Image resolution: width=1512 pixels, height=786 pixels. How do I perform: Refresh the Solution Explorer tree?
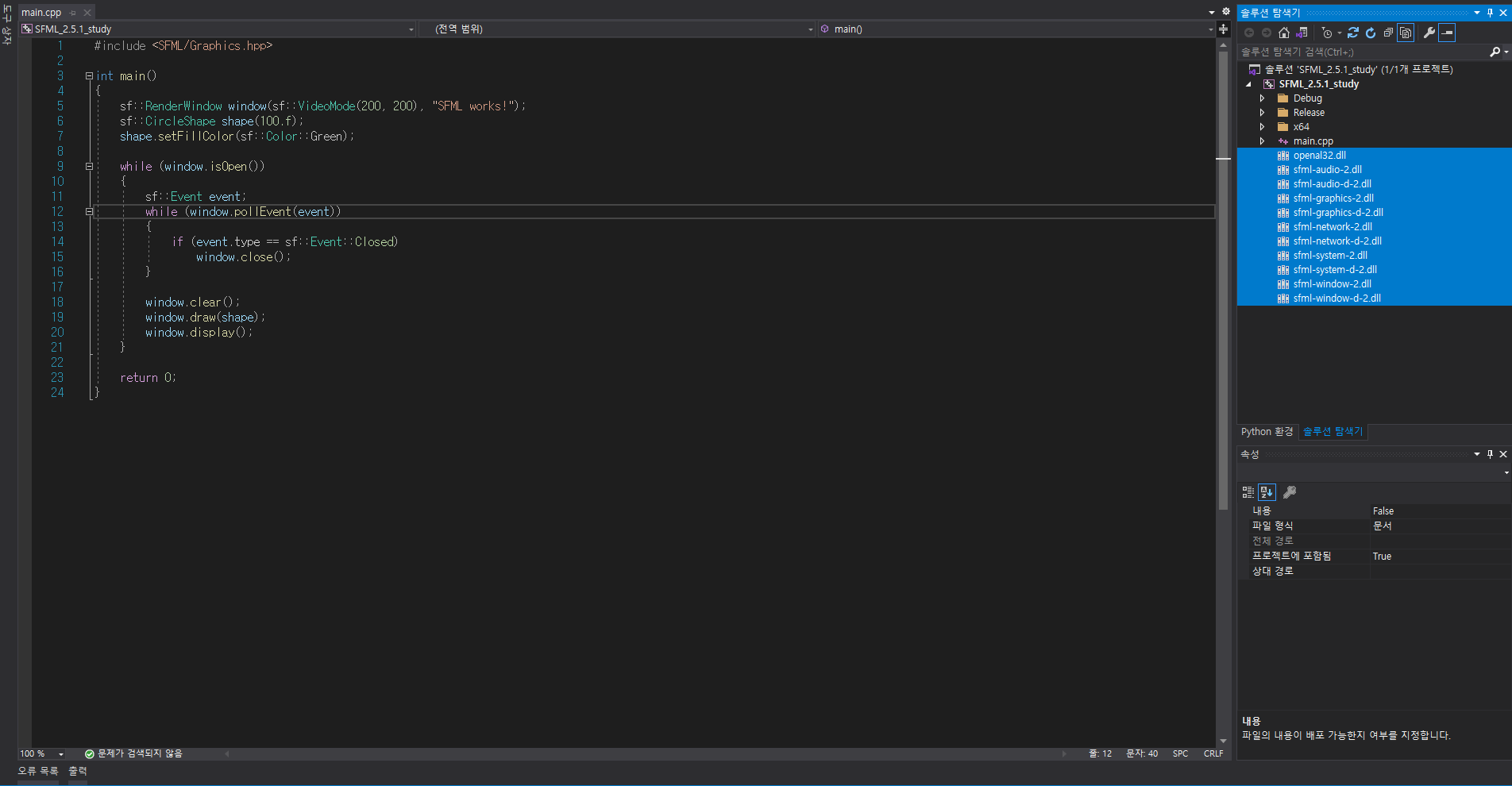[1371, 33]
